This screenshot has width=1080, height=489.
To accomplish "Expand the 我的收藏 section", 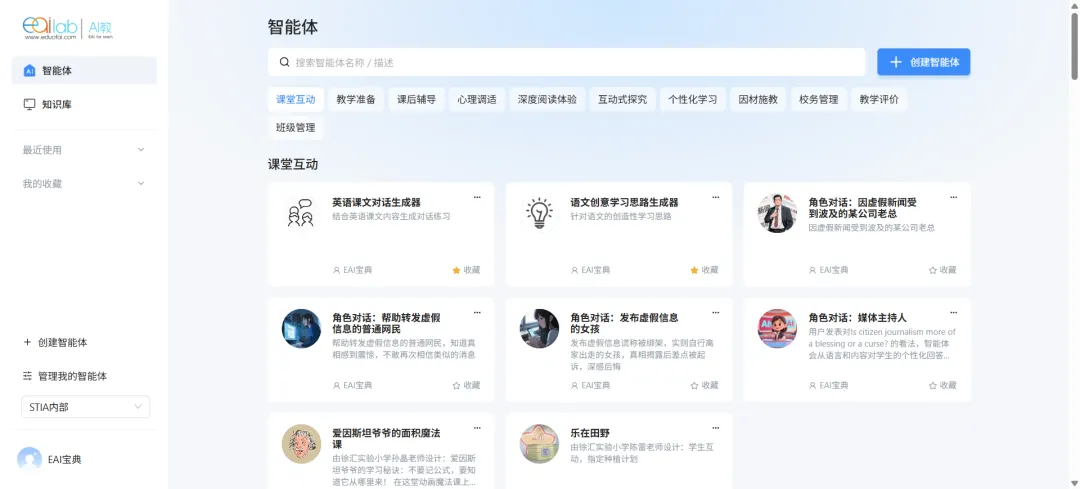I will tap(84, 184).
